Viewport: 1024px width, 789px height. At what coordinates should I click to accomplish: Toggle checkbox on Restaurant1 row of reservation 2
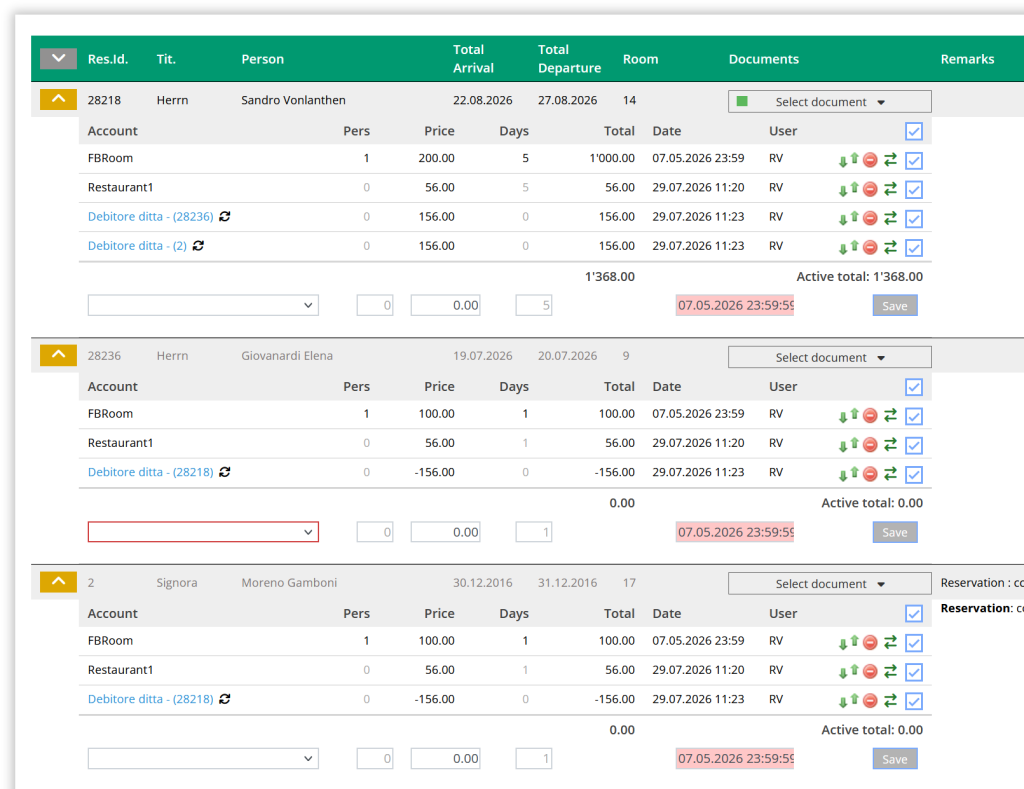(914, 672)
